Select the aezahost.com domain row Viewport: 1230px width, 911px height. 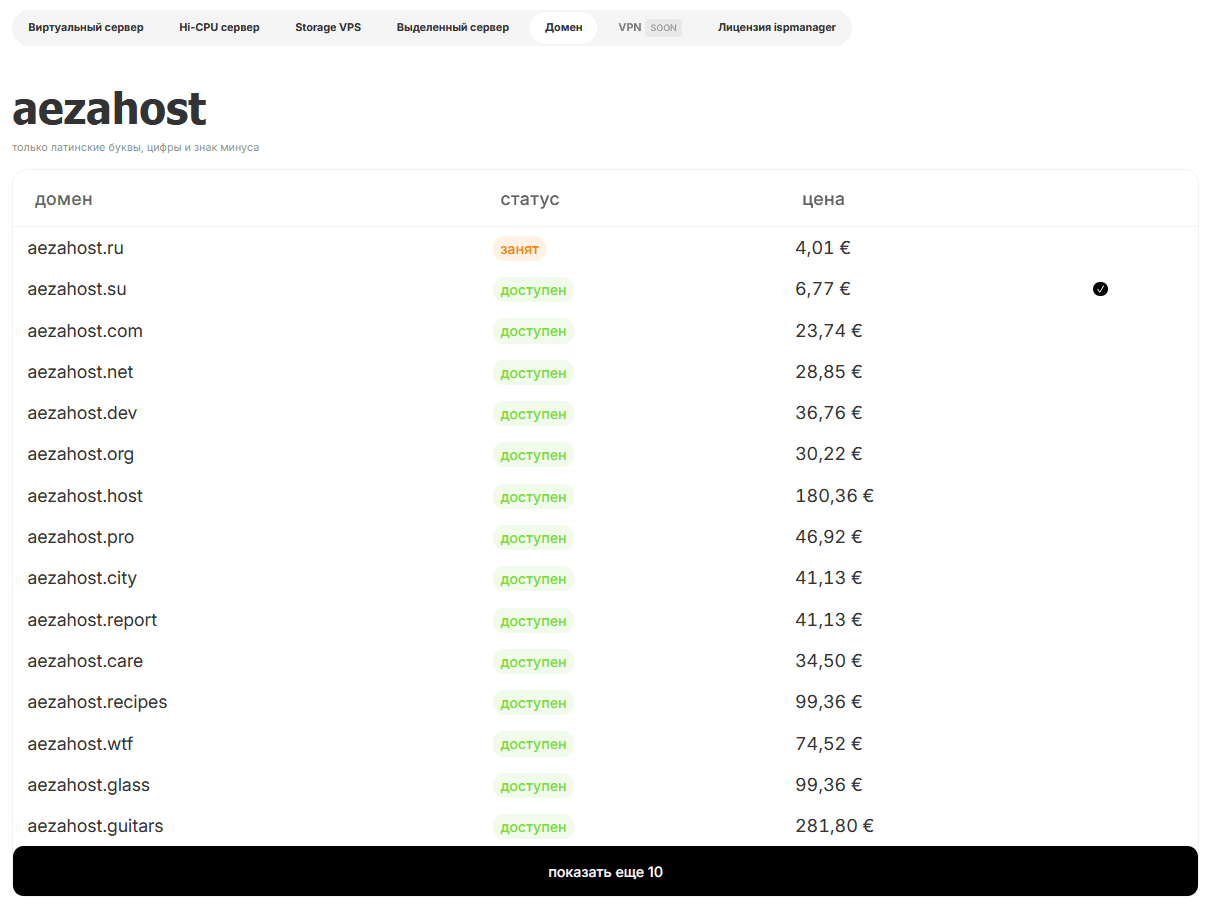coord(85,331)
